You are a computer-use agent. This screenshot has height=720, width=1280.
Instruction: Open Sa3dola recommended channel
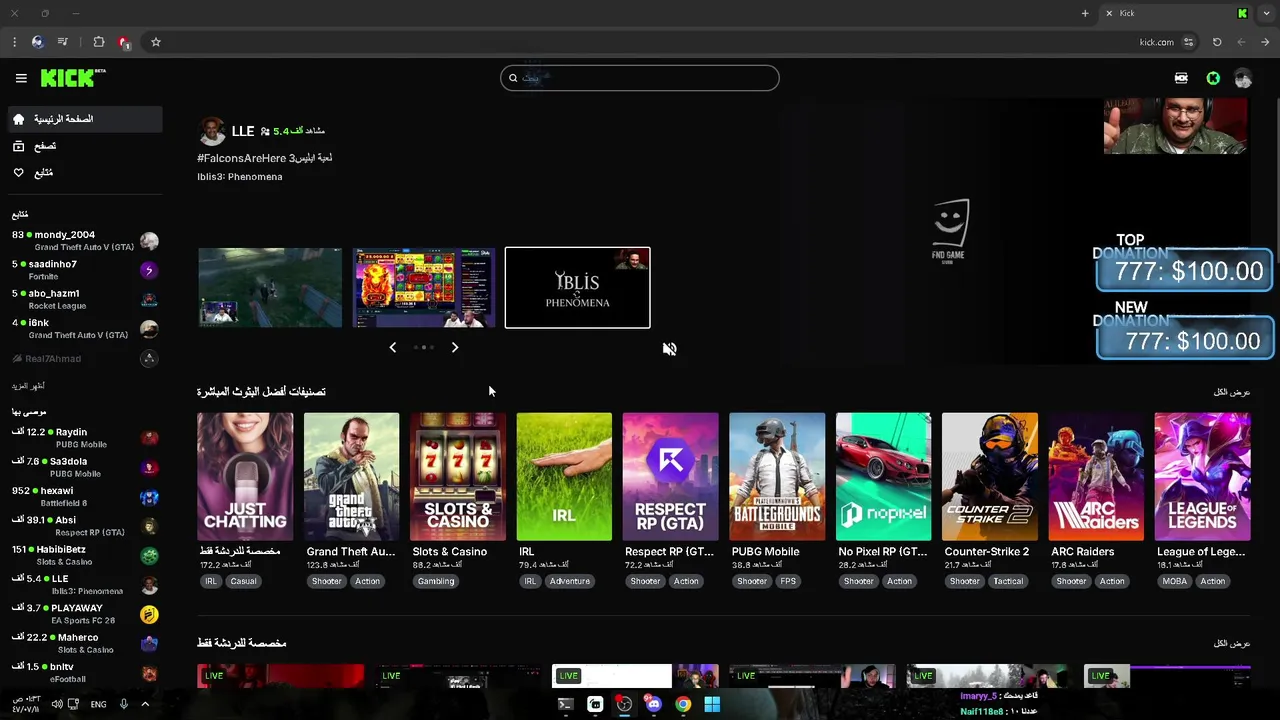point(85,467)
